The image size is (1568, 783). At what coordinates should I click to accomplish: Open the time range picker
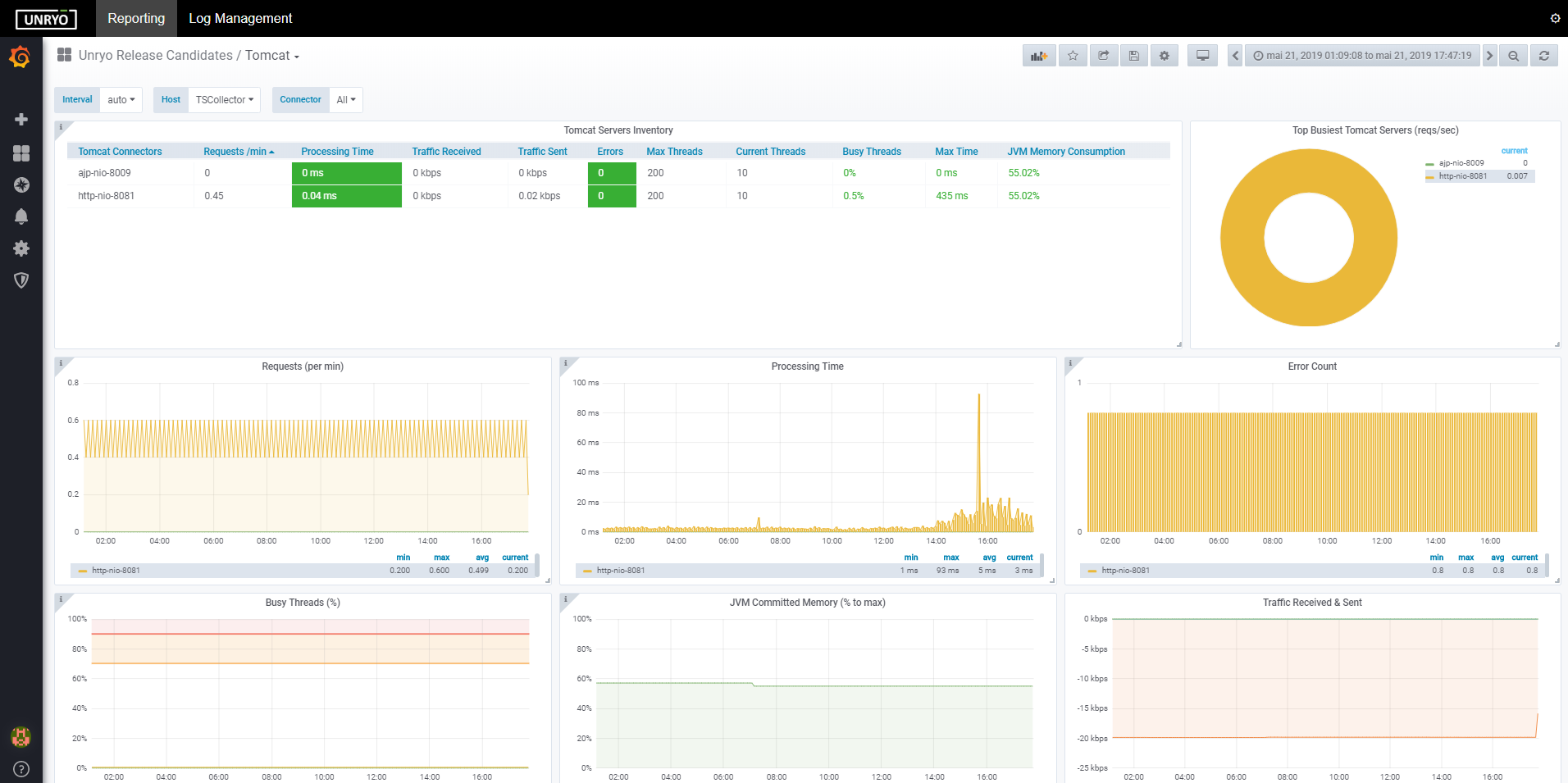pyautogui.click(x=1362, y=56)
